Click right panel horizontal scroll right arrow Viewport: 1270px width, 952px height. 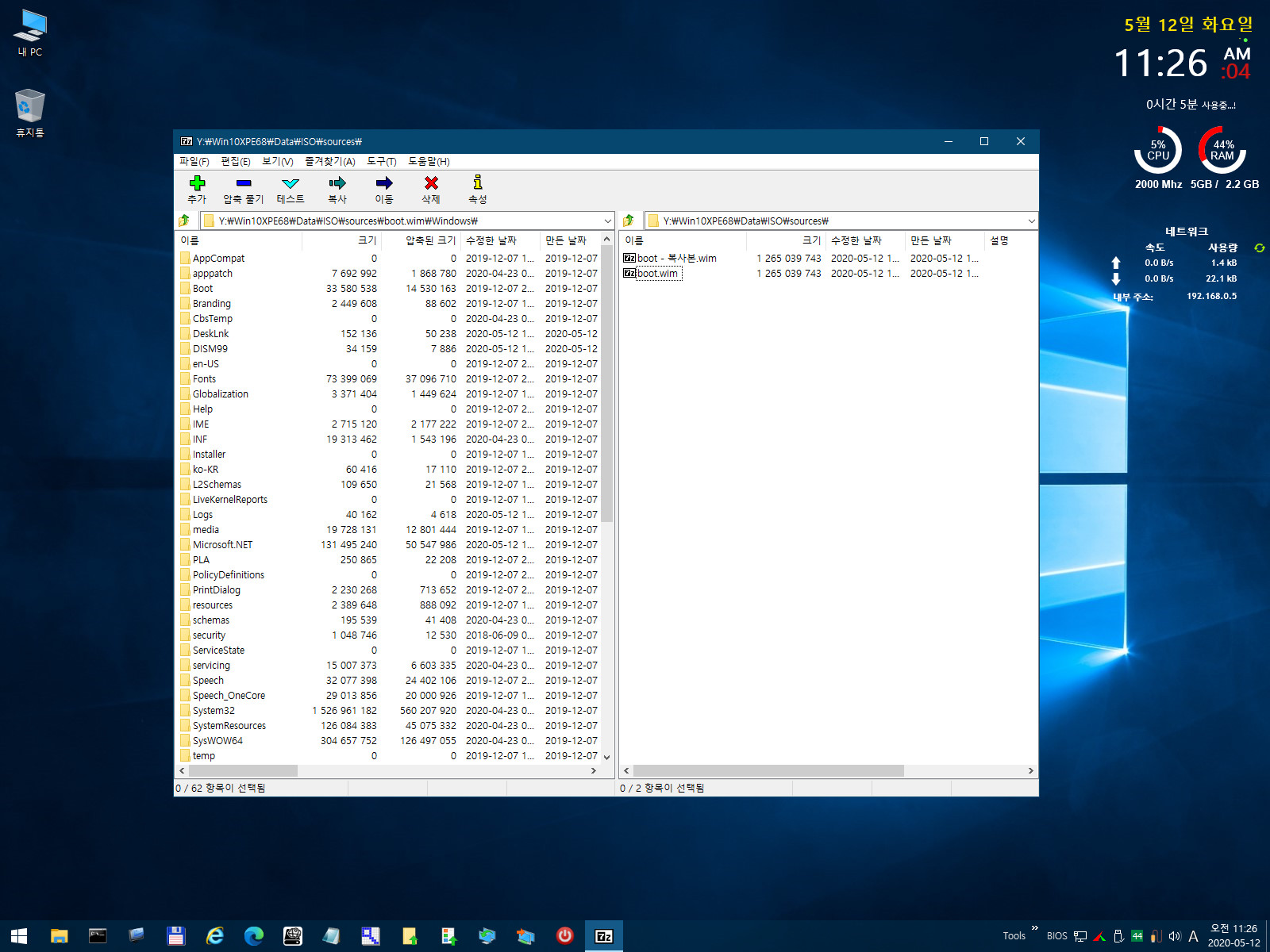click(x=1031, y=770)
